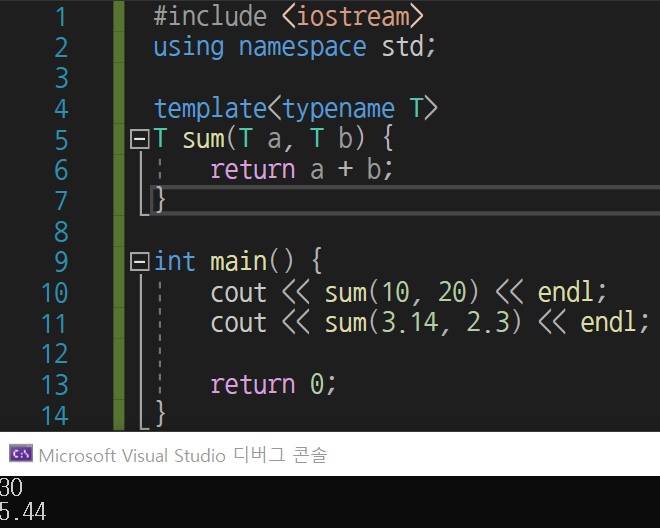The width and height of the screenshot is (660, 528).
Task: Click line number 8 in the gutter
Action: (x=61, y=232)
